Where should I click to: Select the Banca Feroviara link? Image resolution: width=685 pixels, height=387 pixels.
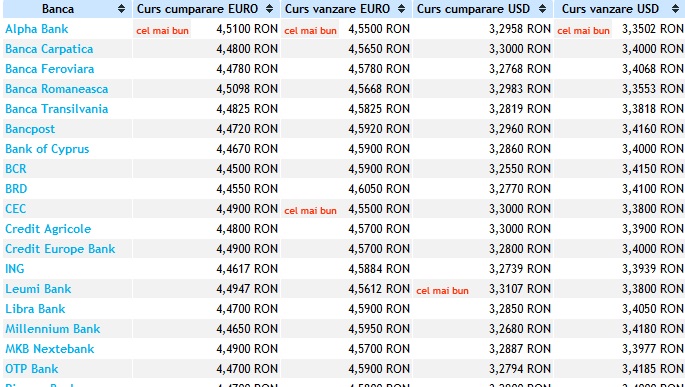click(49, 69)
